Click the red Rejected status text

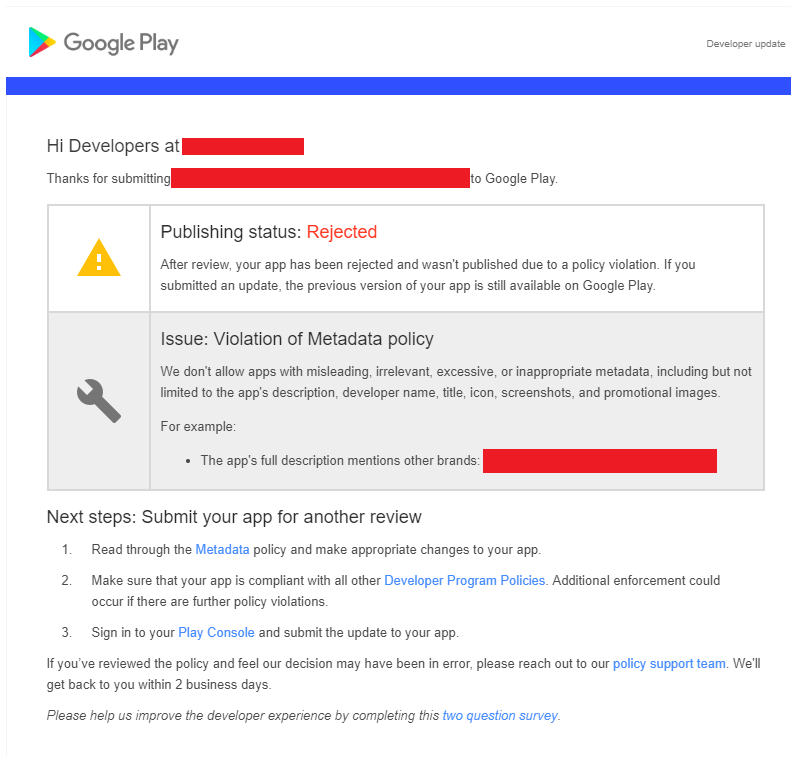pyautogui.click(x=342, y=232)
